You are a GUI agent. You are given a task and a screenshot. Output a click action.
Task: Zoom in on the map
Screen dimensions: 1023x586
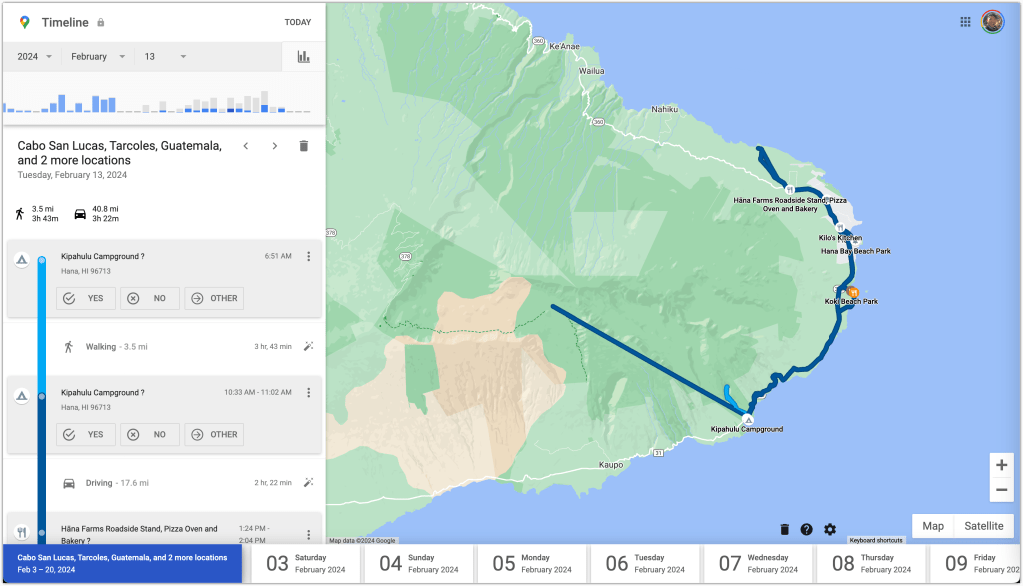click(1001, 465)
